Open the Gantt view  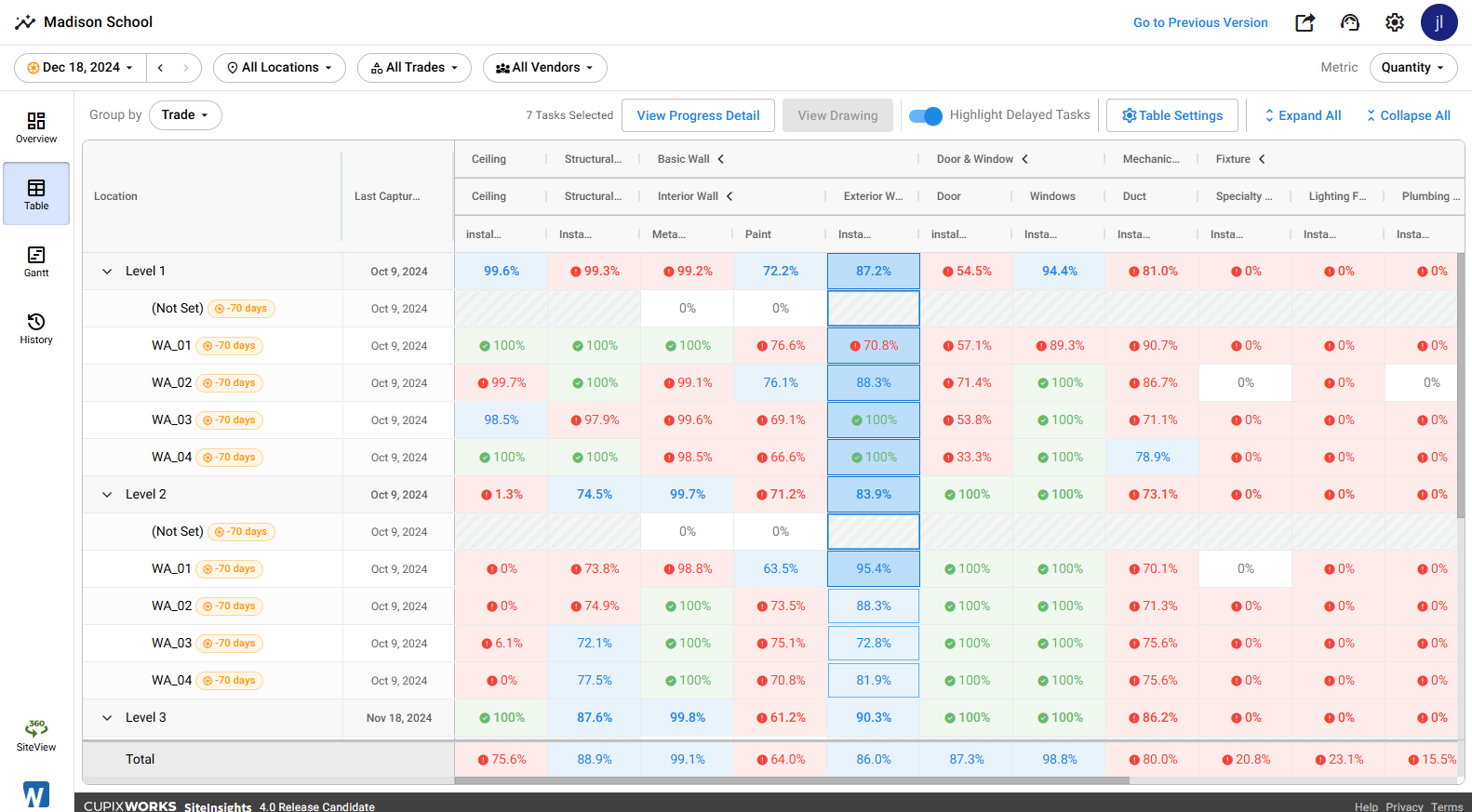tap(36, 261)
